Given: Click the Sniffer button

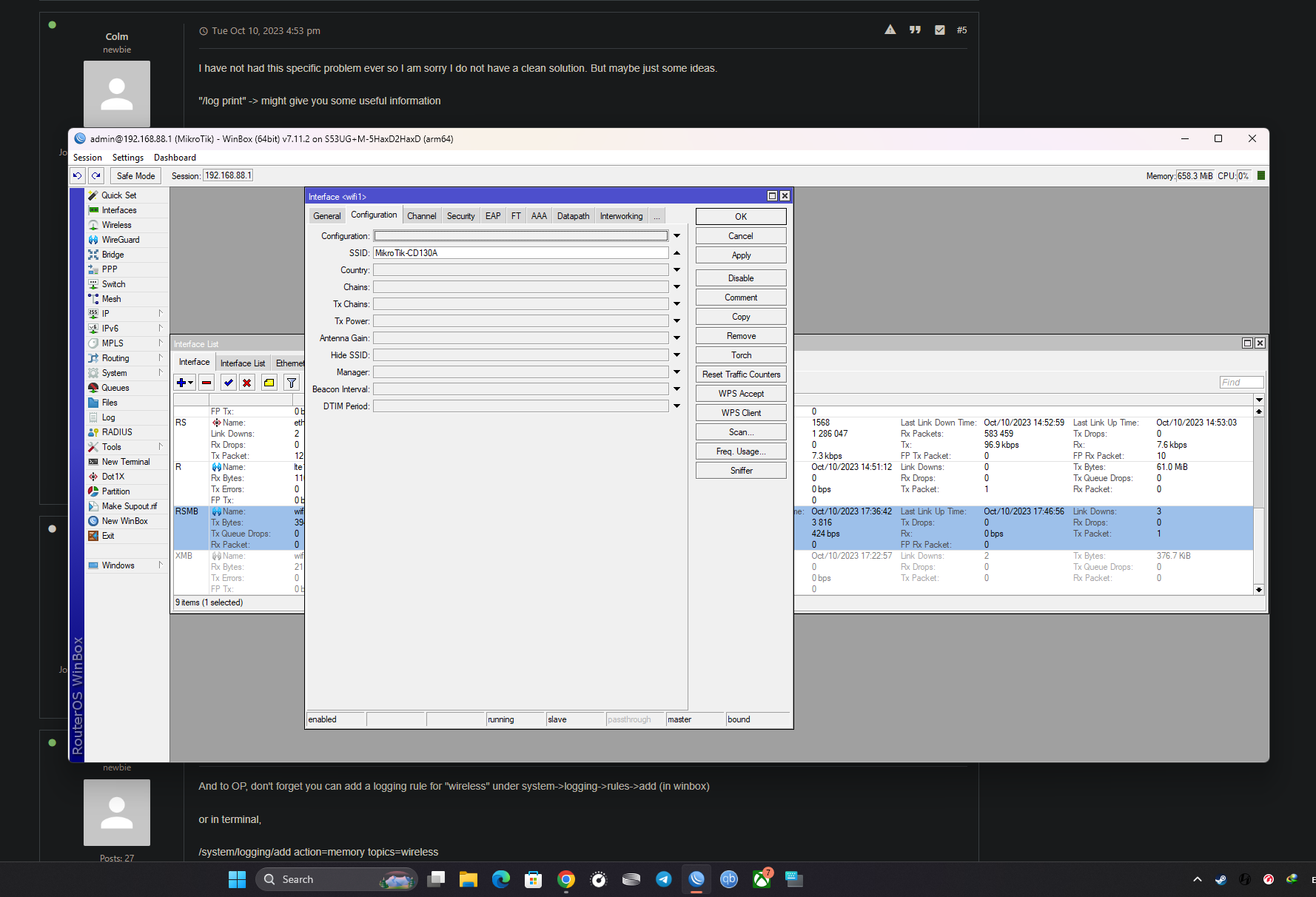Looking at the screenshot, I should click(741, 471).
